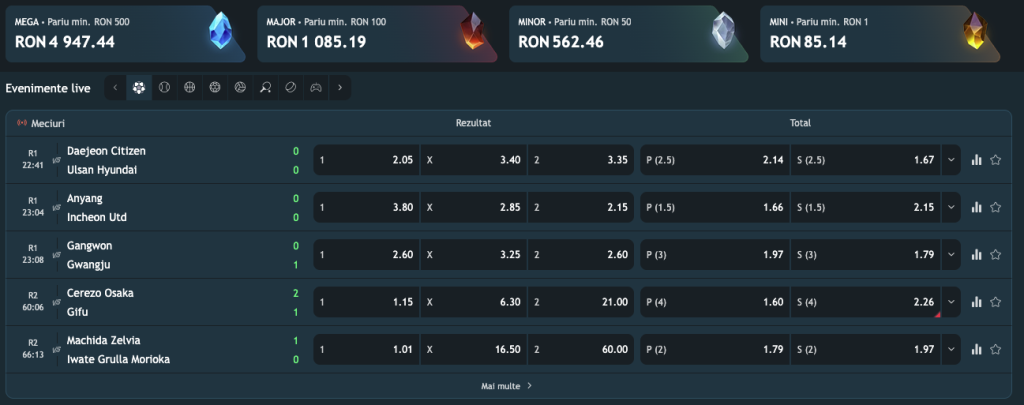Bet on Machida Zelvia win at 1.01
Image resolution: width=1024 pixels, height=405 pixels.
click(x=366, y=349)
